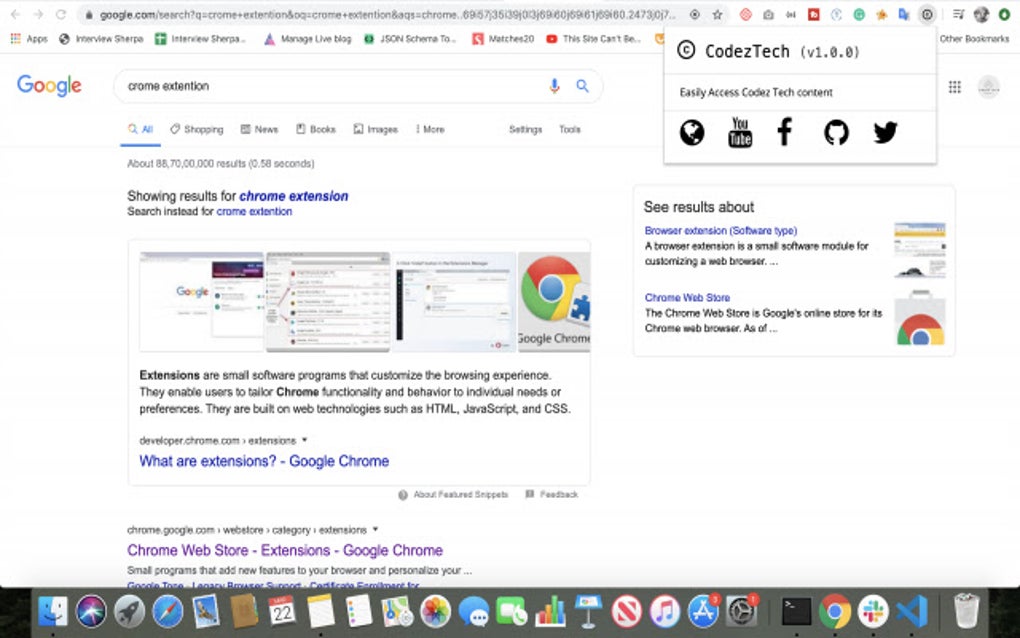Click the voice search microphone icon
Viewport: 1020px width, 638px height.
554,86
